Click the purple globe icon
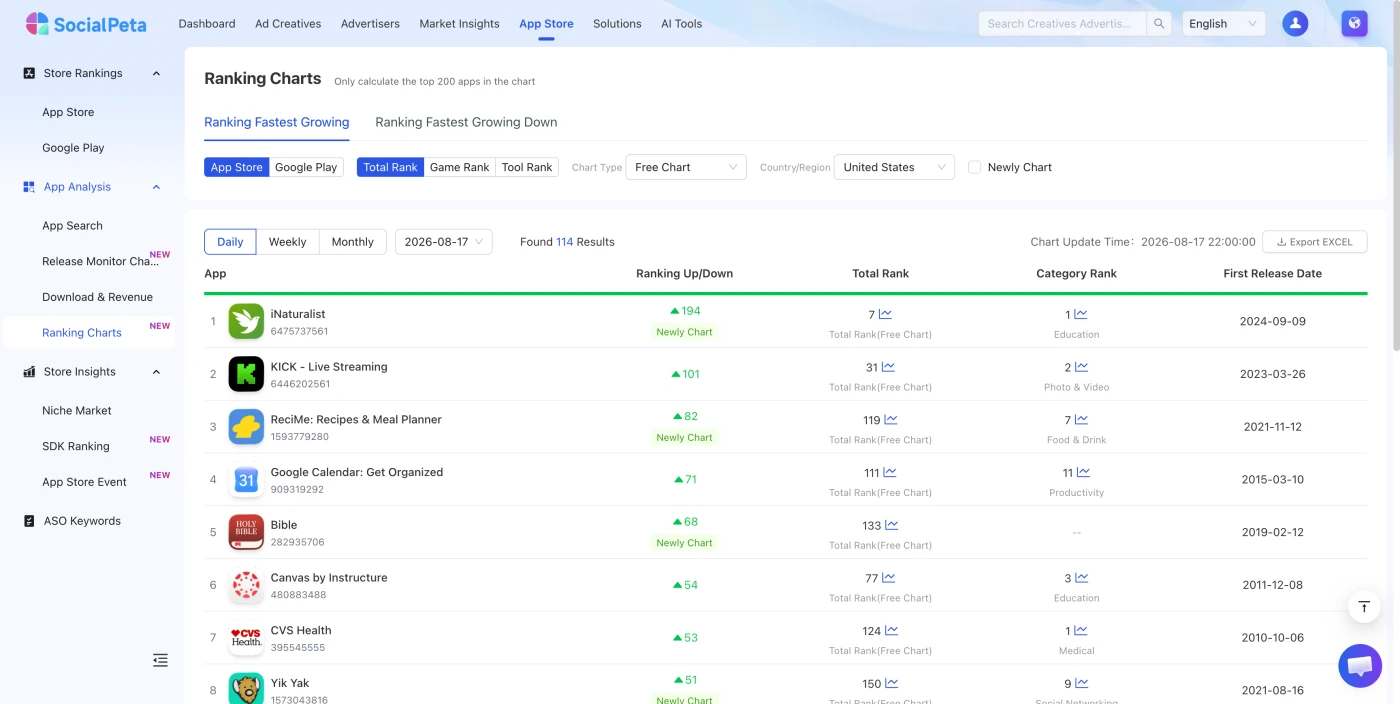 click(1354, 24)
